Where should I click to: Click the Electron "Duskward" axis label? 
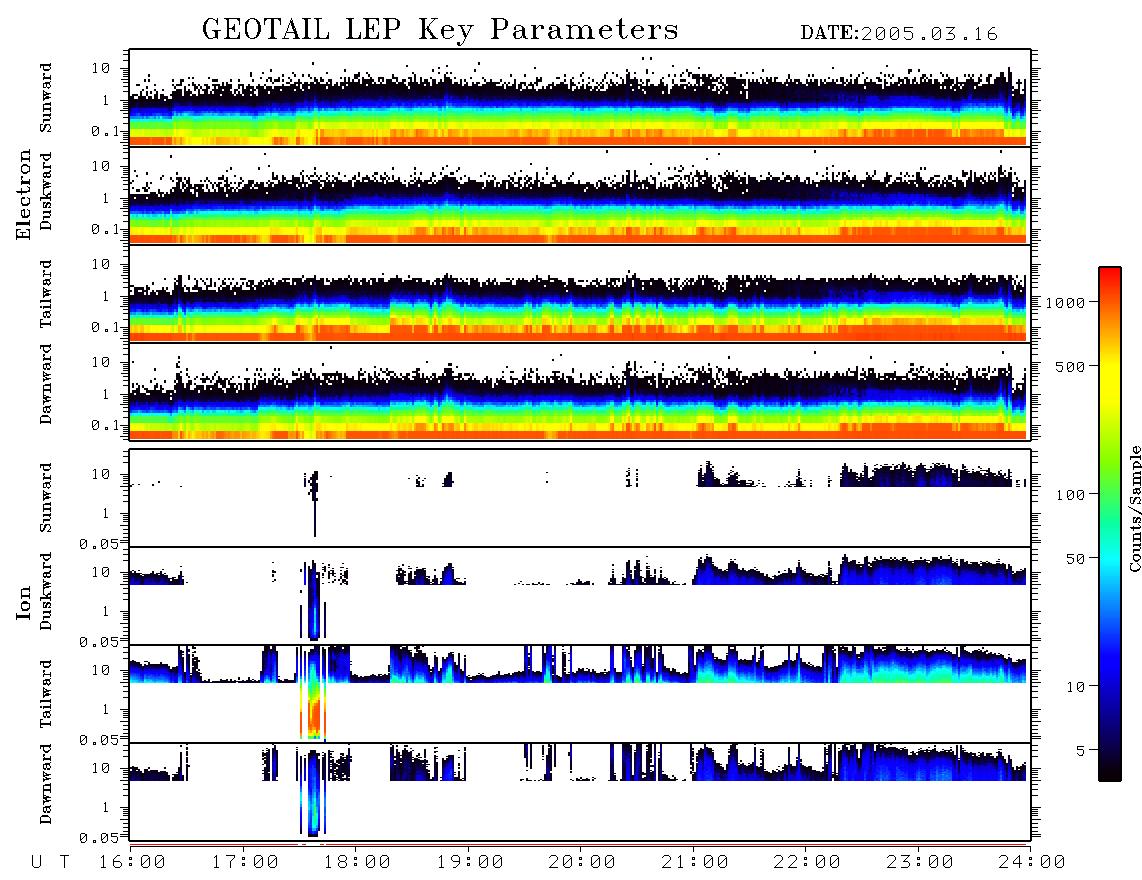pyautogui.click(x=46, y=191)
